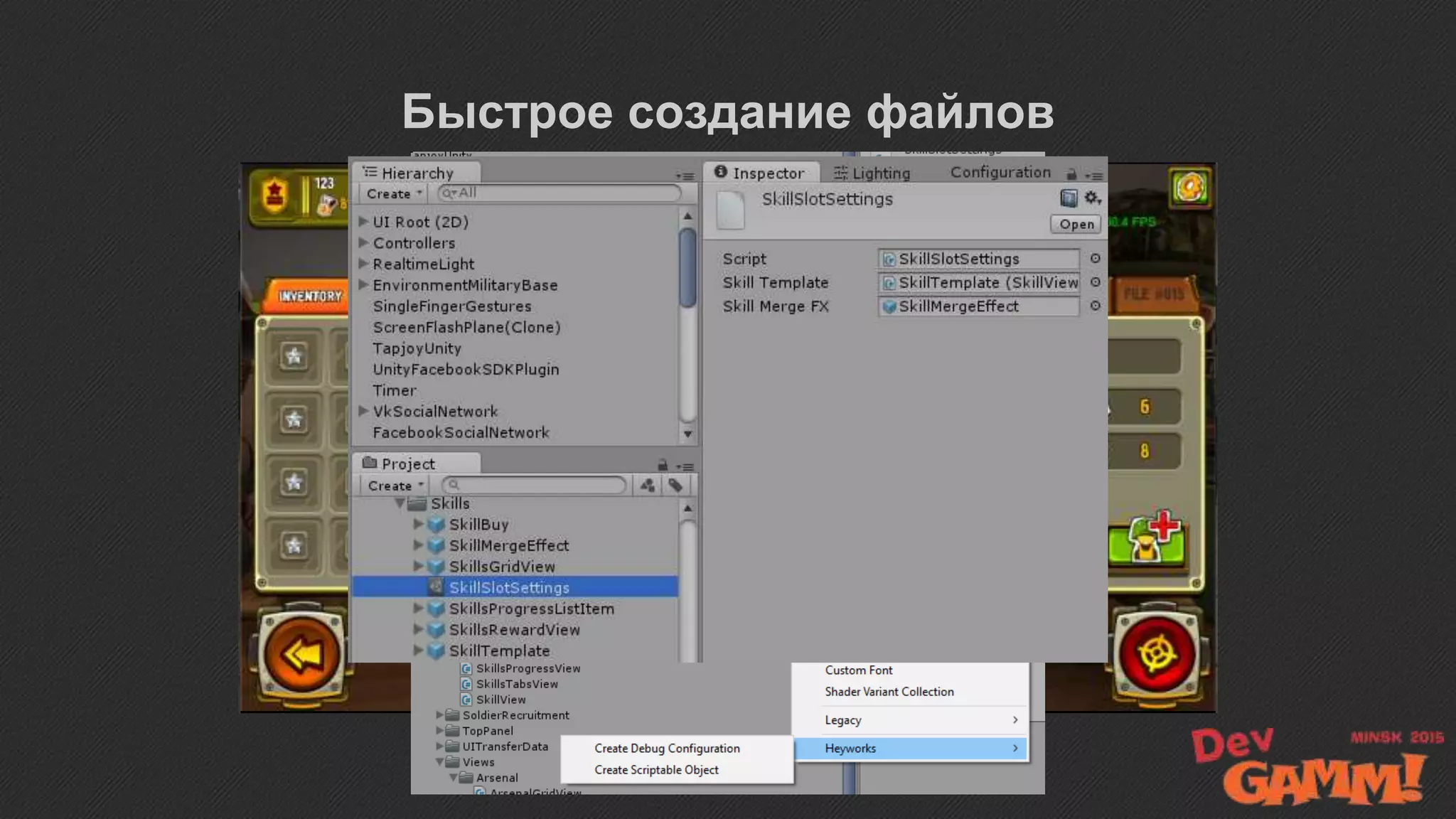Open Create dropdown in Project panel

(395, 486)
